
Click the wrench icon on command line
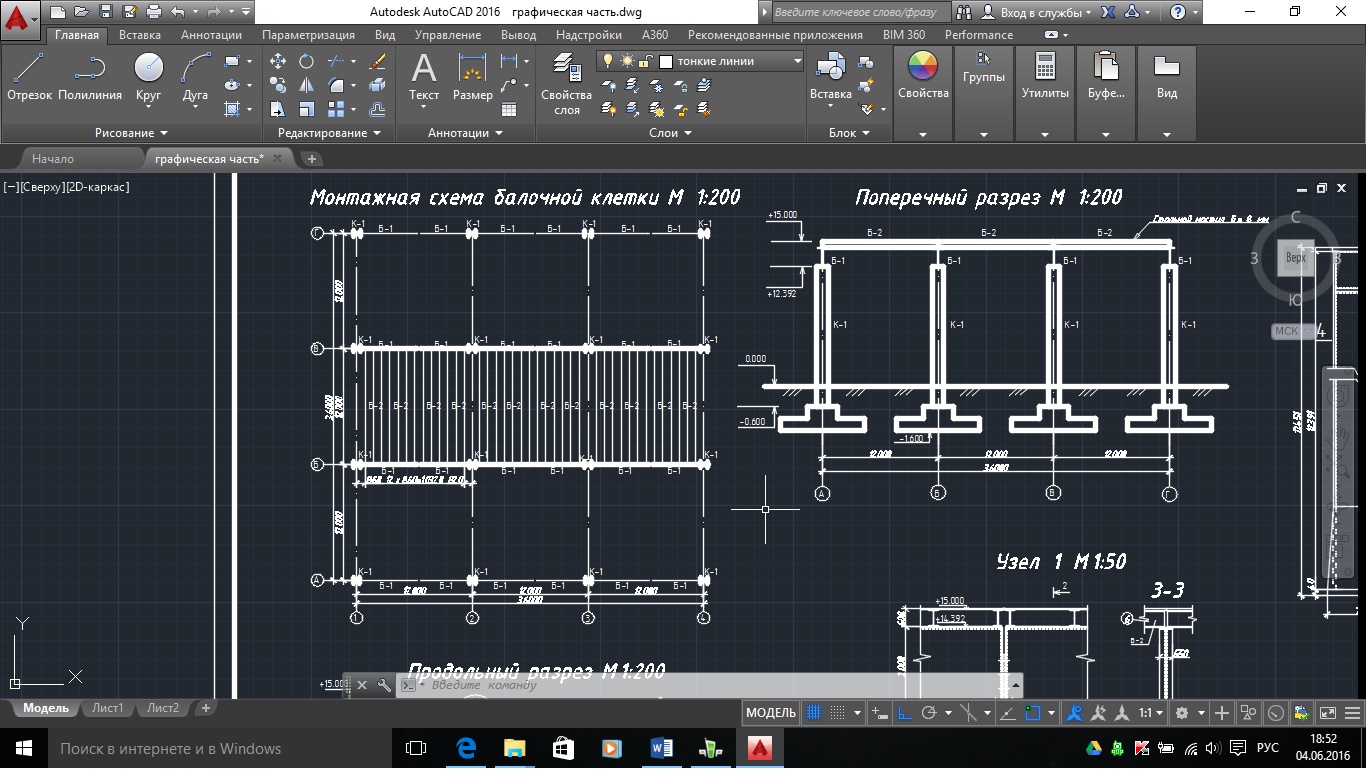pyautogui.click(x=384, y=685)
